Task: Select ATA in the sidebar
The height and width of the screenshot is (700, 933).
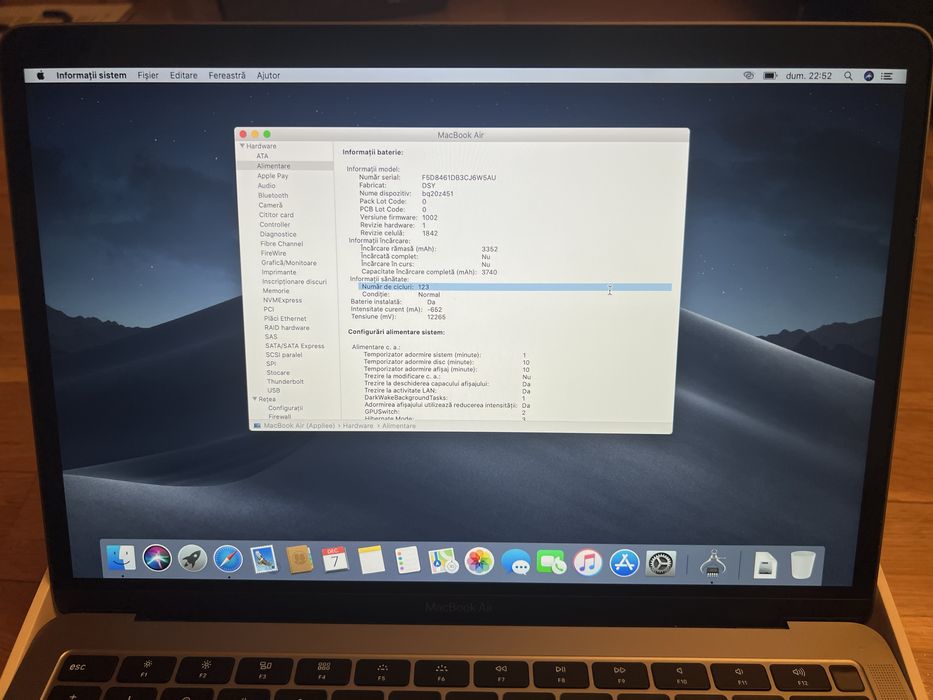Action: (x=262, y=156)
